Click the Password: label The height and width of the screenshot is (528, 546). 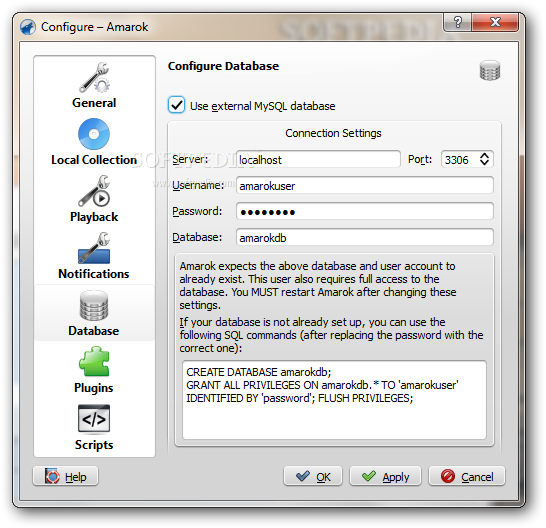tap(197, 211)
